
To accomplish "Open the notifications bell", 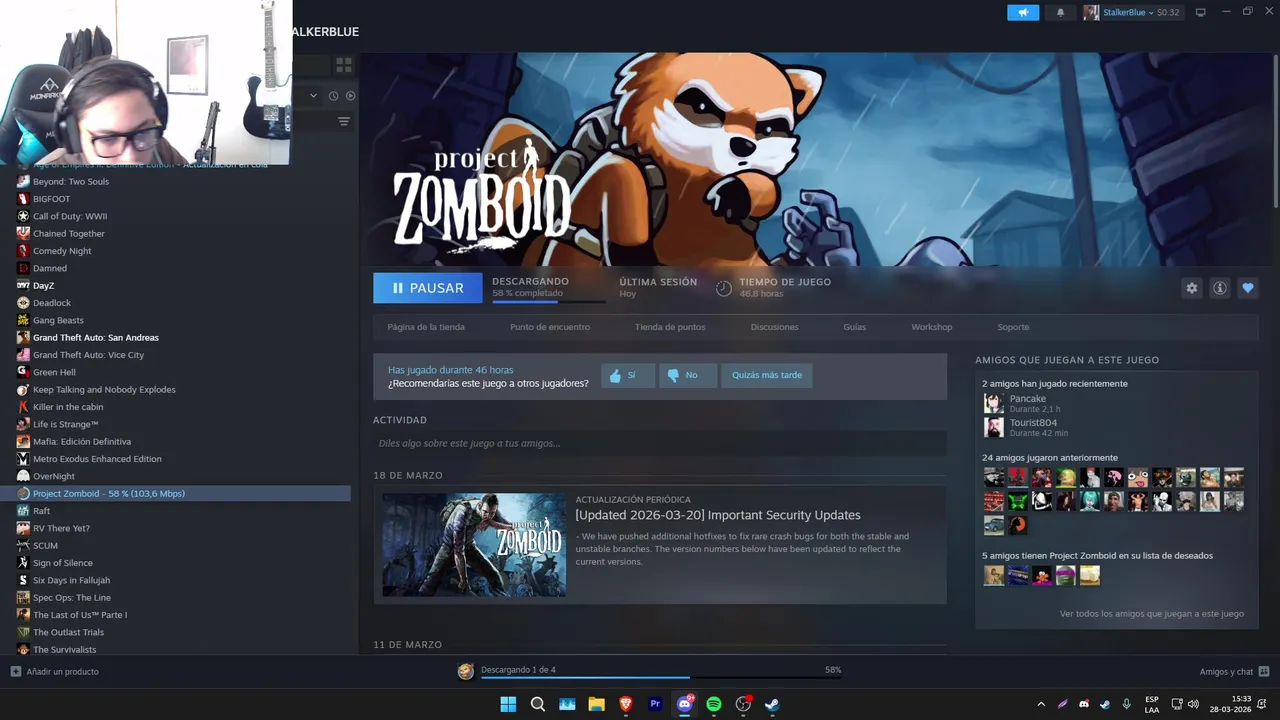I will (x=1060, y=12).
